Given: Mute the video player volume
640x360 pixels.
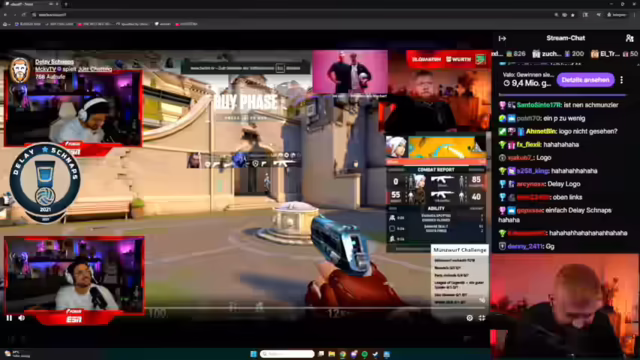Looking at the screenshot, I should tap(22, 318).
